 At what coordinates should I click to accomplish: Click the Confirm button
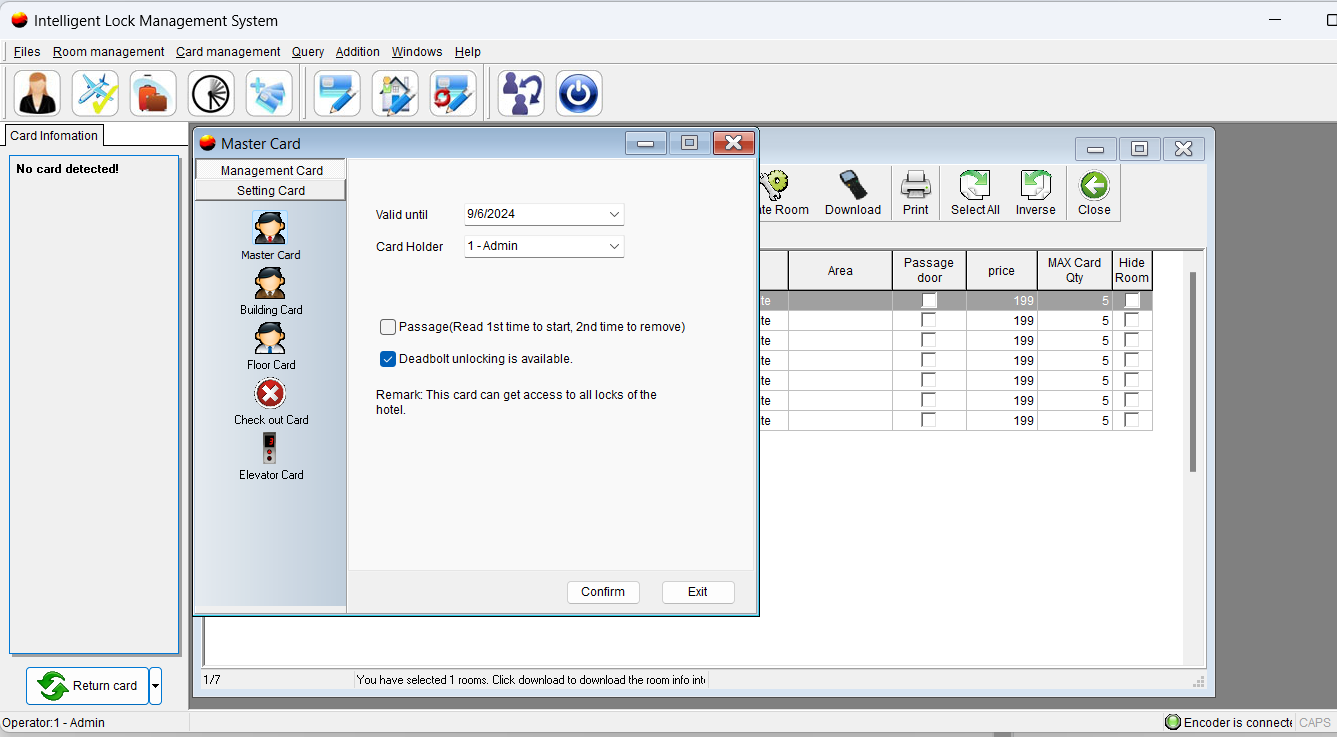click(x=603, y=592)
